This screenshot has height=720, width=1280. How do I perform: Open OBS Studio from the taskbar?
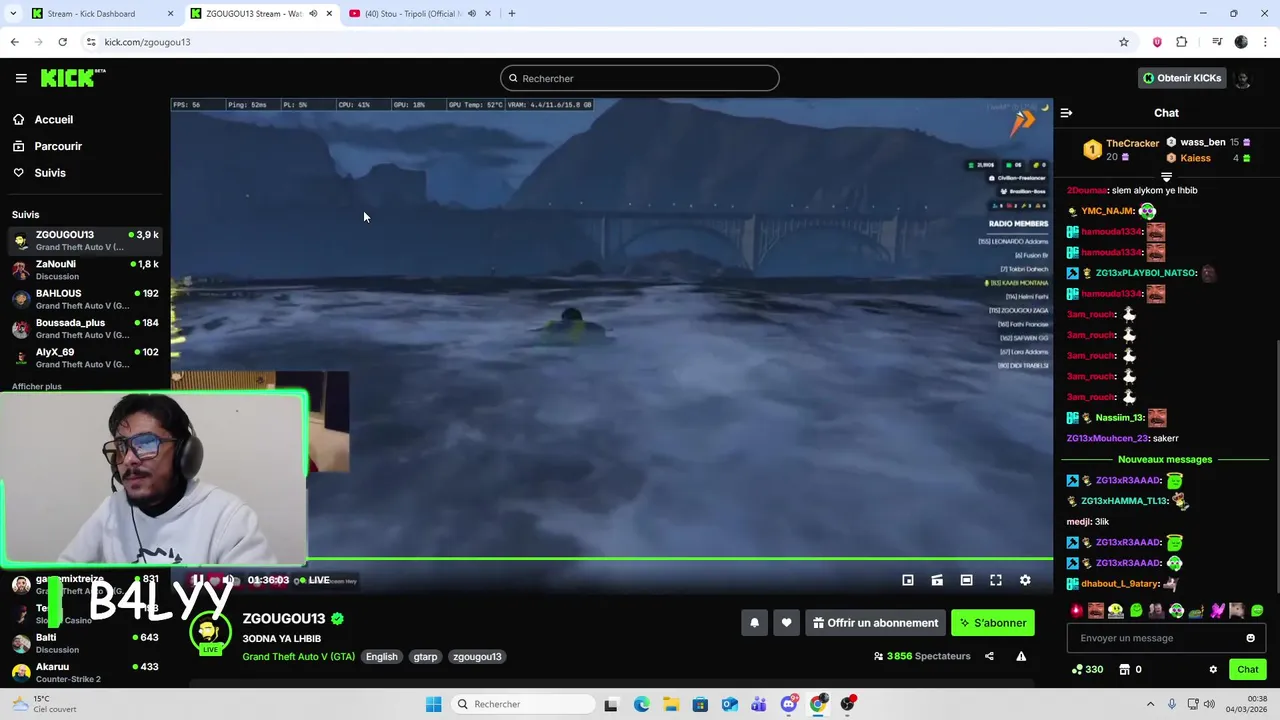848,704
